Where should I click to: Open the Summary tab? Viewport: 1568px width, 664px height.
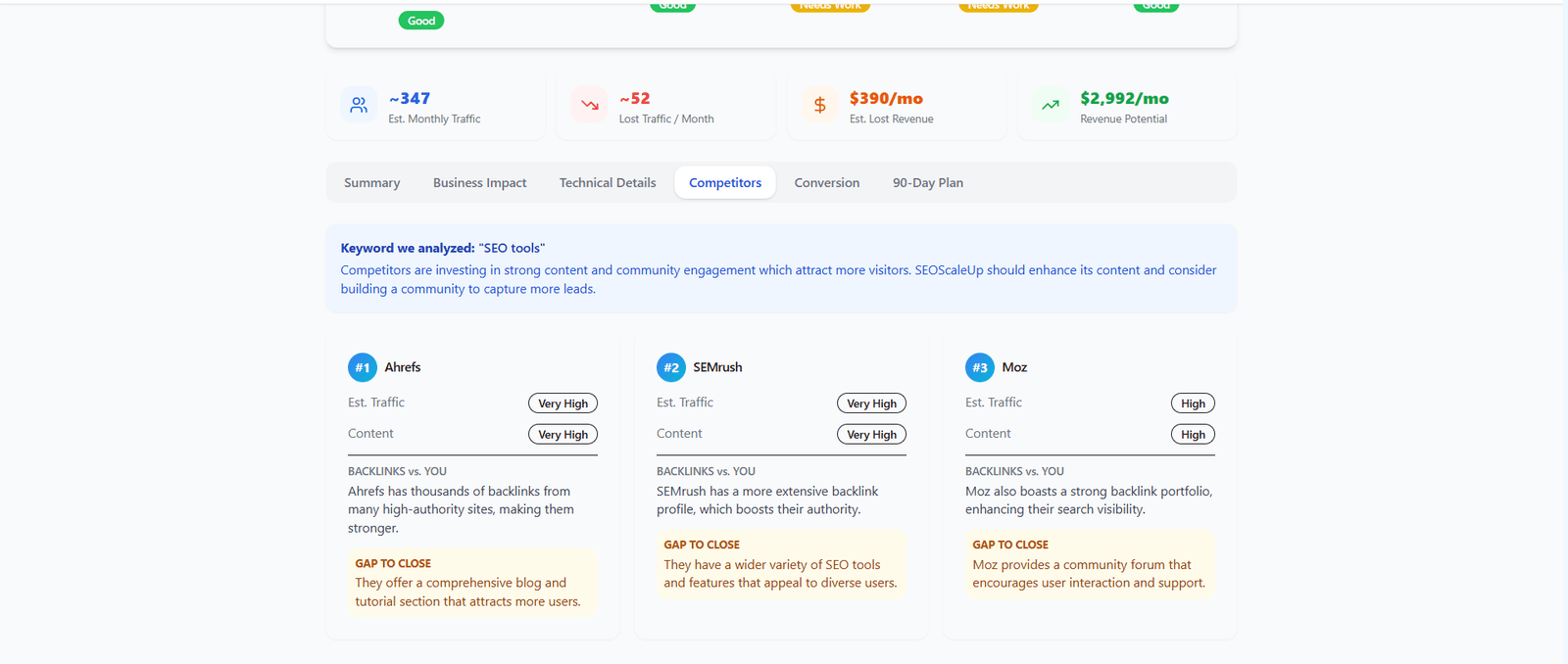tap(371, 183)
